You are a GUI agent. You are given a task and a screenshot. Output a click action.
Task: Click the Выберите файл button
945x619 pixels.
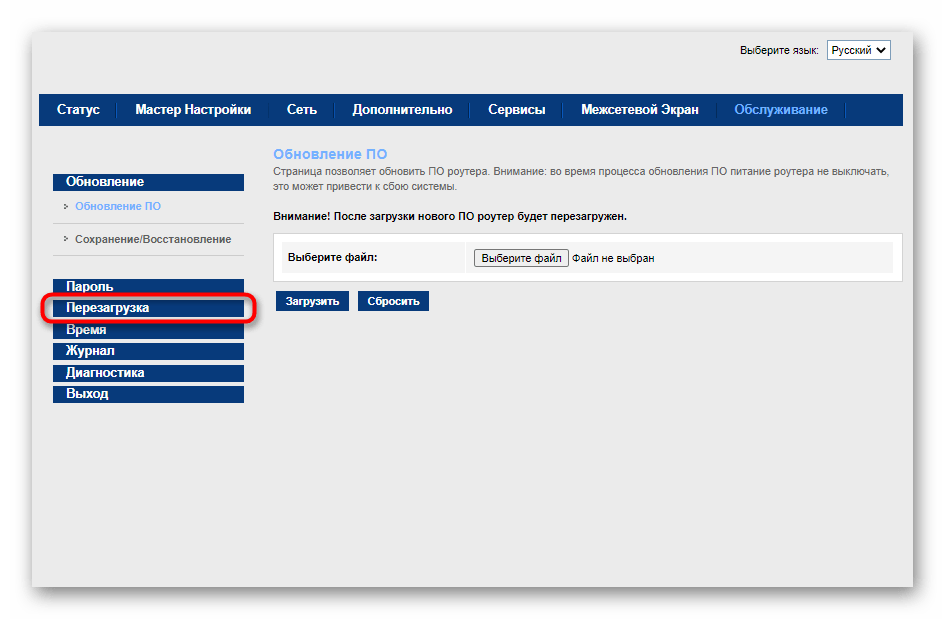521,258
